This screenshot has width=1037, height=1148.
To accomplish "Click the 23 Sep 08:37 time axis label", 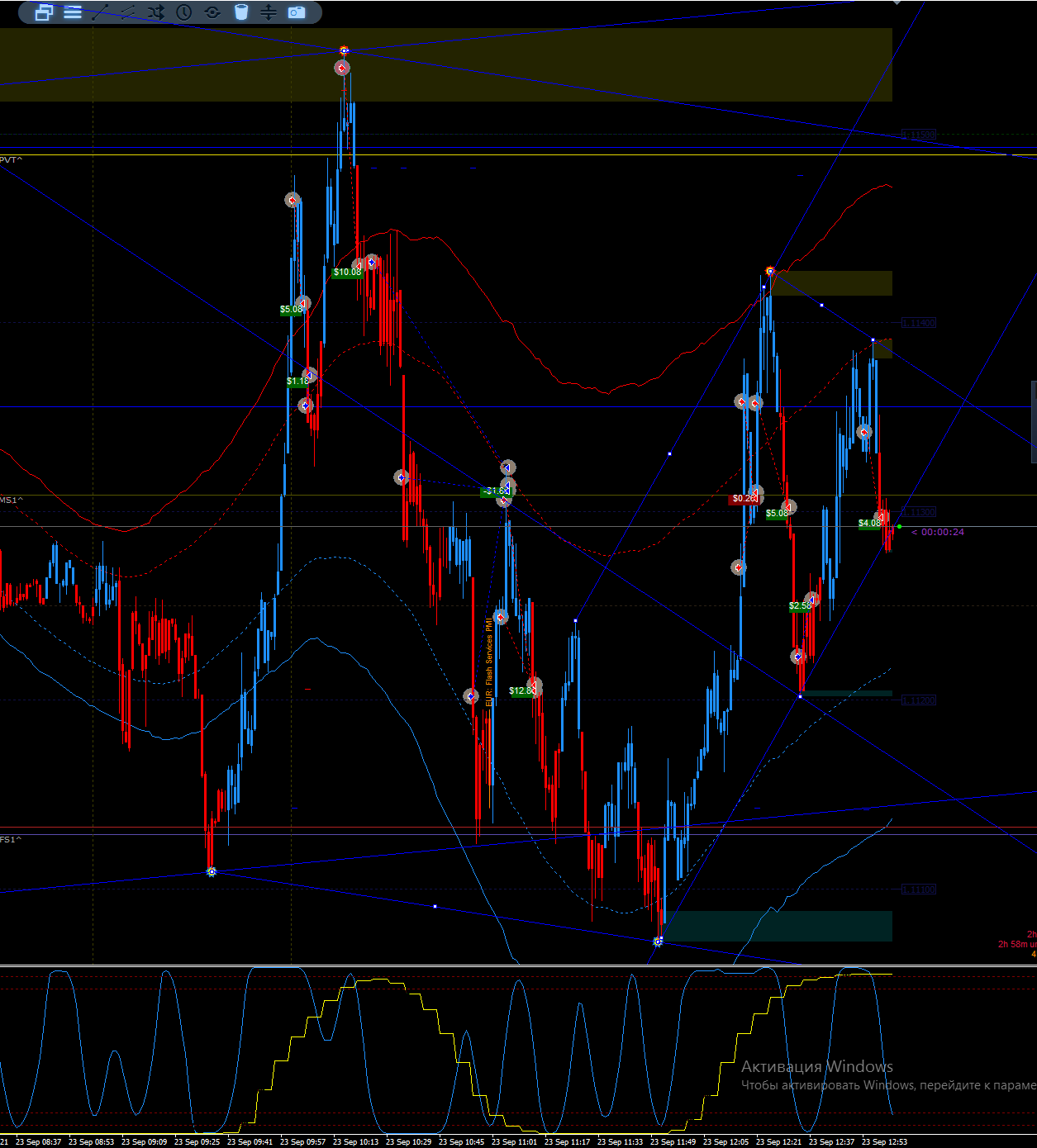I will [x=38, y=1142].
